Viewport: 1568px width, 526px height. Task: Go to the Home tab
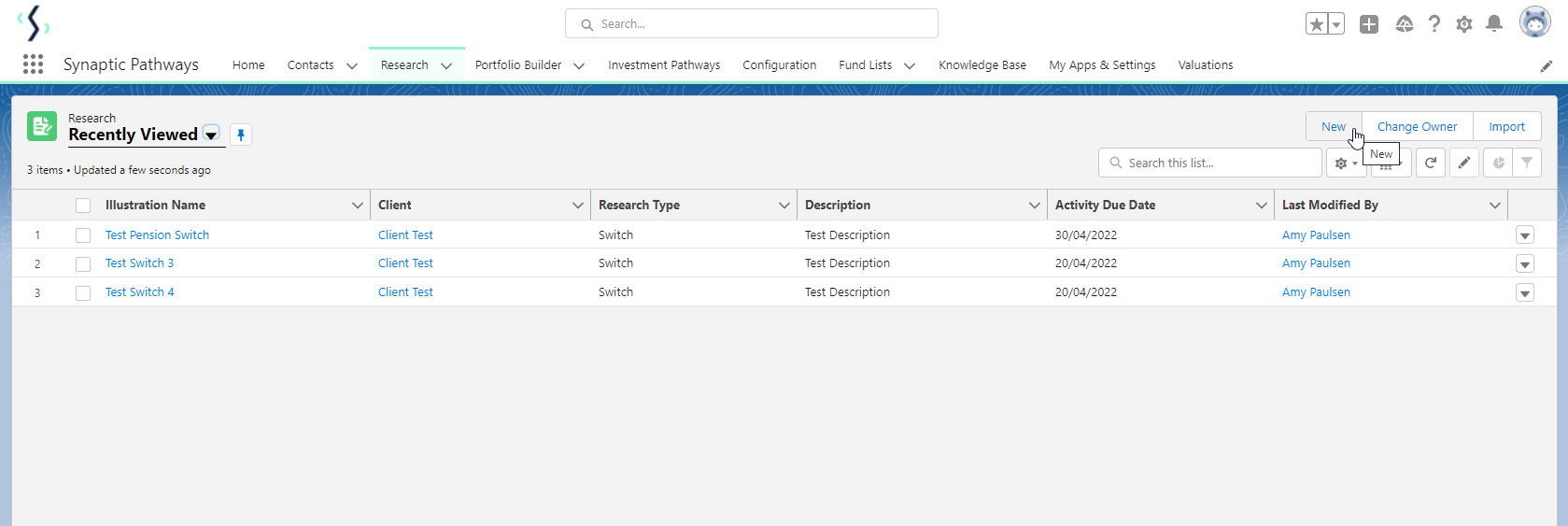(248, 65)
